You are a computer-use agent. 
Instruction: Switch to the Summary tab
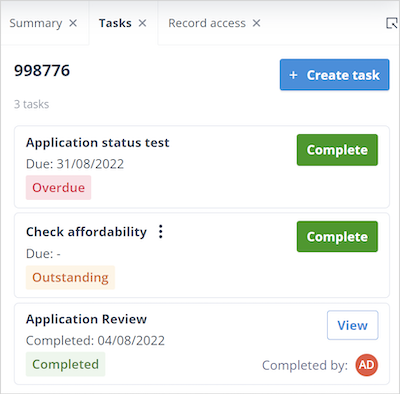point(36,23)
